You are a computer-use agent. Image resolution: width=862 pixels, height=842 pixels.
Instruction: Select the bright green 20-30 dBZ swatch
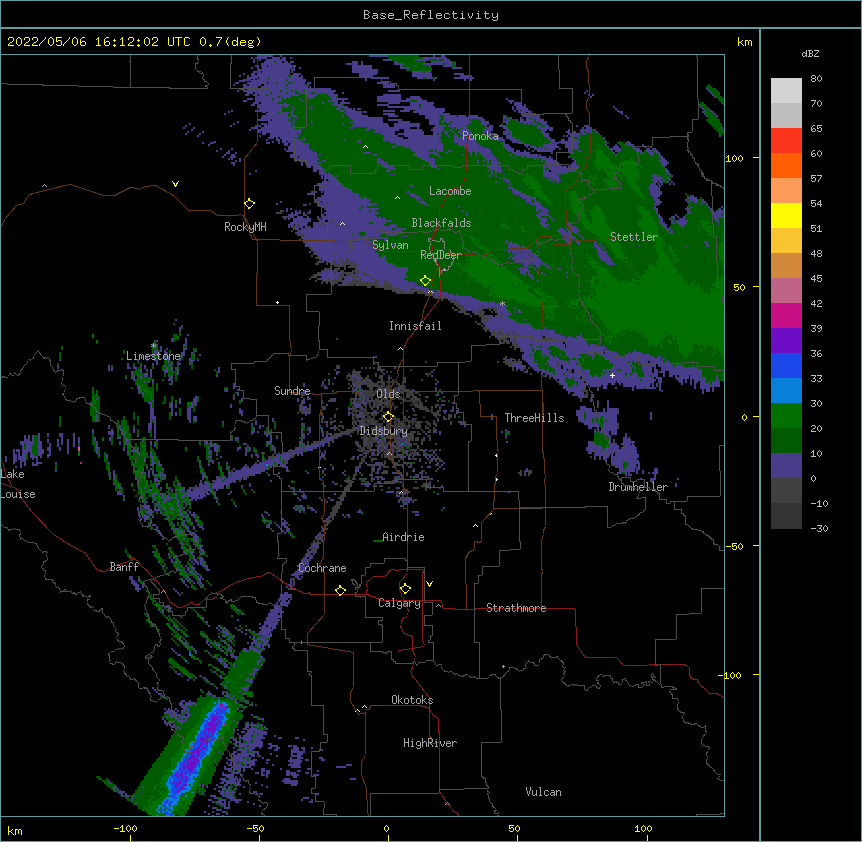pyautogui.click(x=786, y=416)
